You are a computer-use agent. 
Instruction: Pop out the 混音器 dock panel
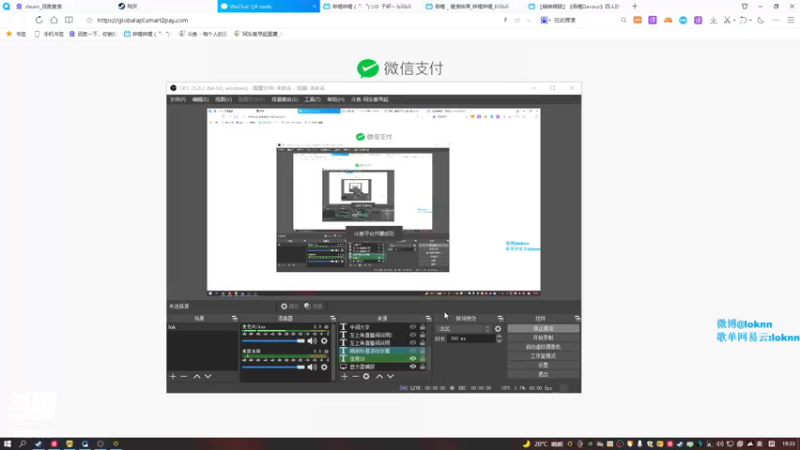(333, 318)
